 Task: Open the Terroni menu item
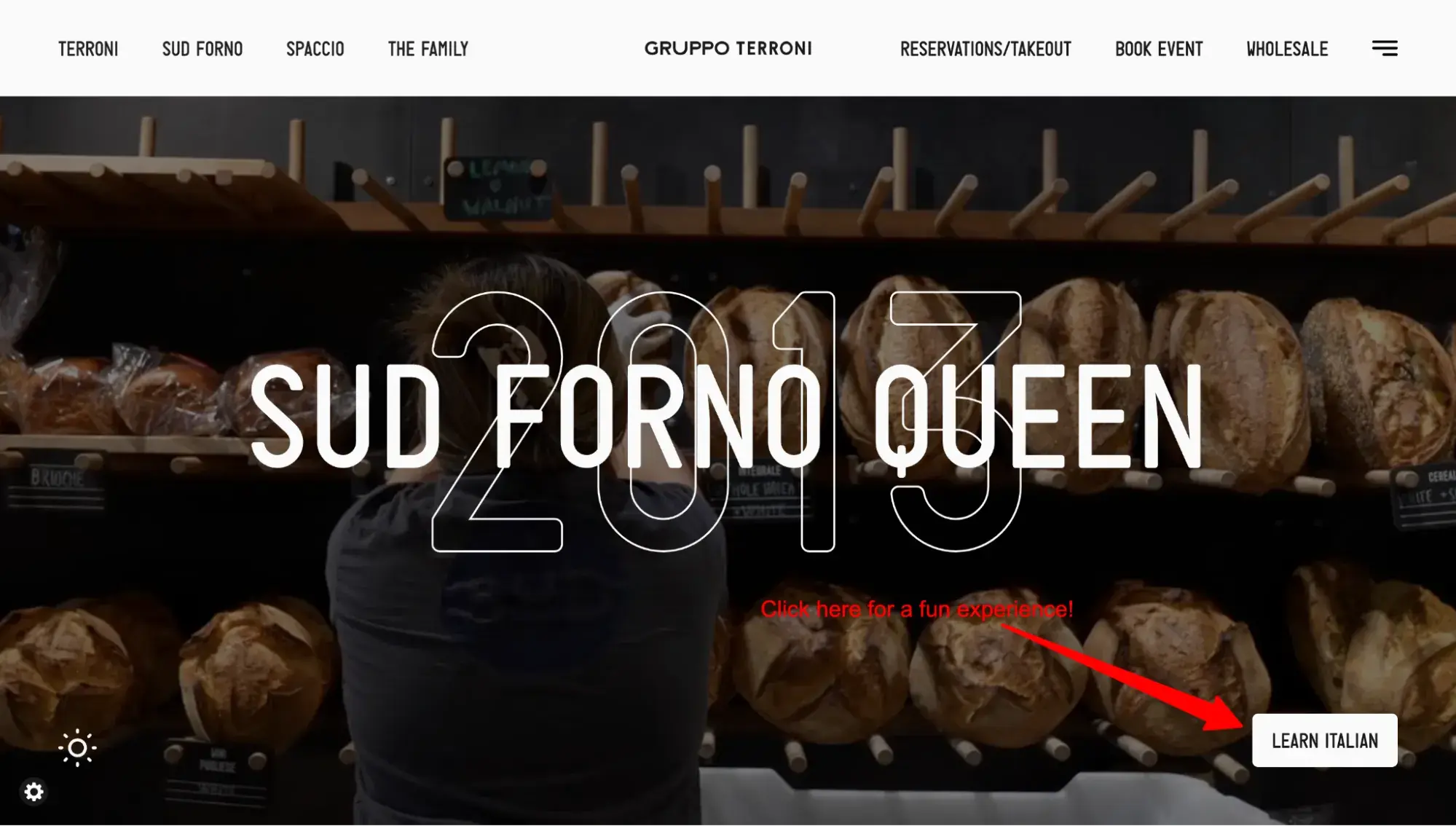(x=88, y=49)
